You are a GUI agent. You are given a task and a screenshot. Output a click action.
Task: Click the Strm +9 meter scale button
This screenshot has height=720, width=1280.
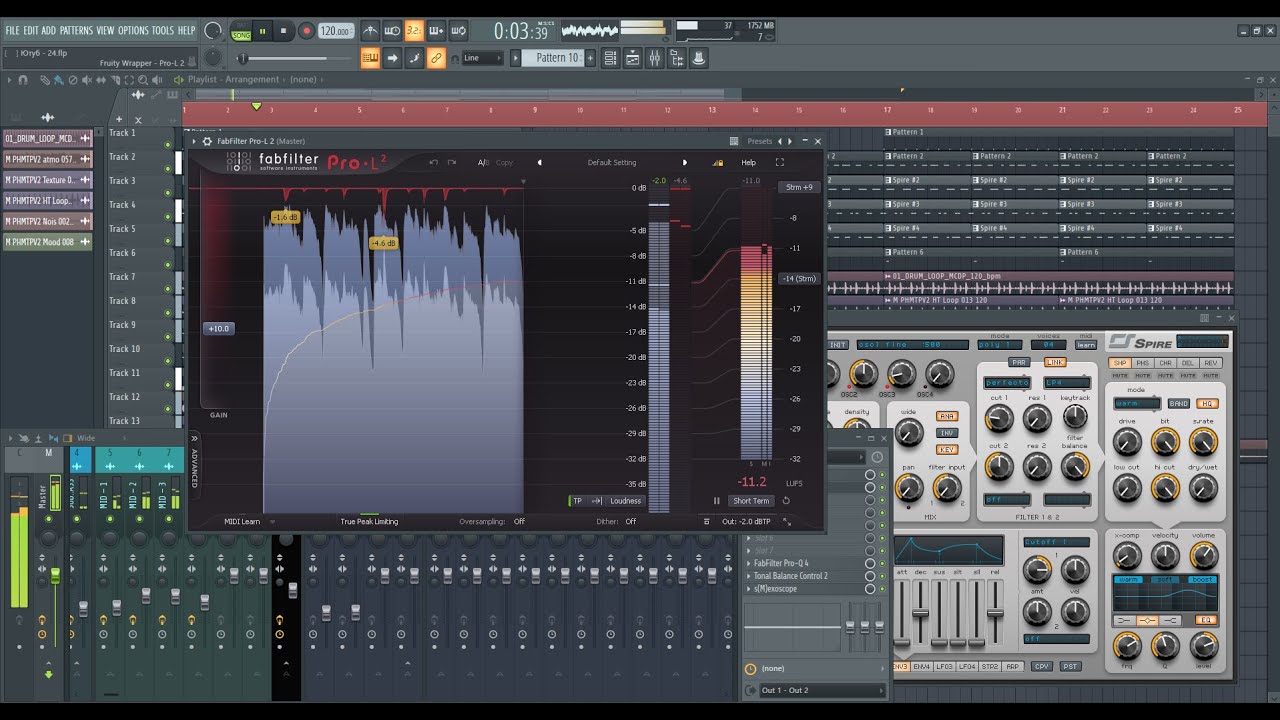[x=799, y=187]
